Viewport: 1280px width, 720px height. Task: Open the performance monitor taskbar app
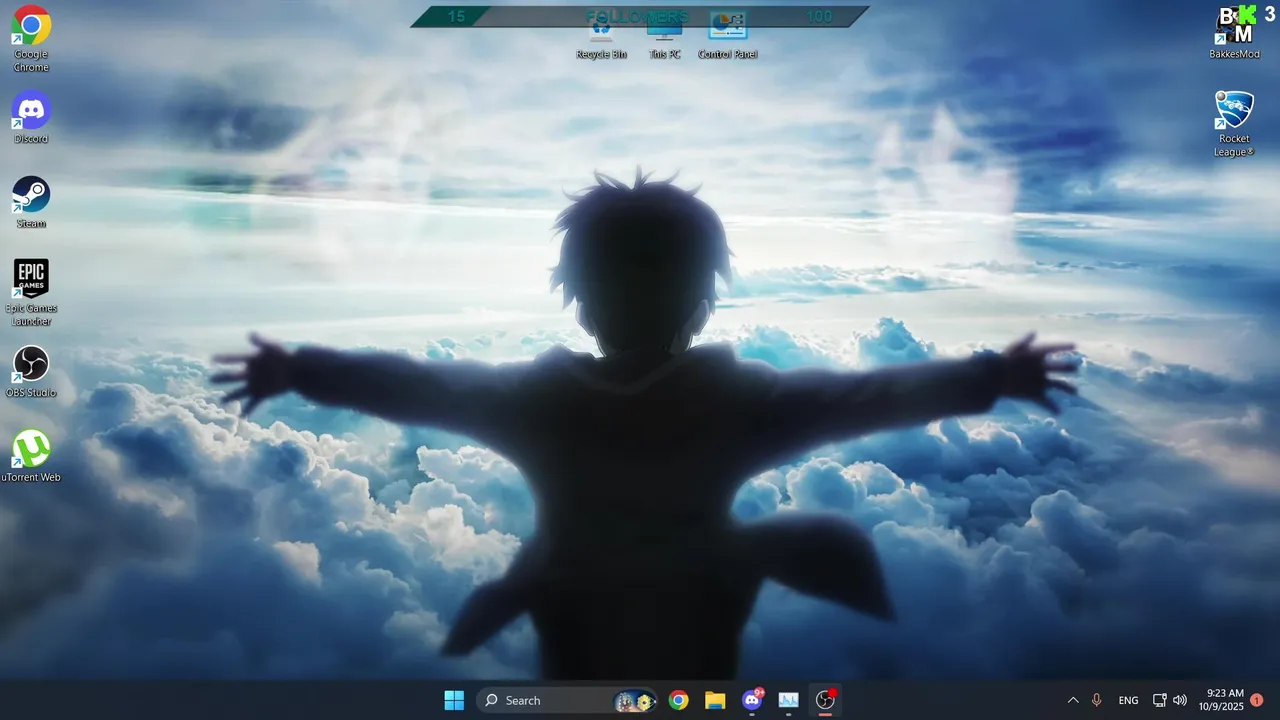pyautogui.click(x=789, y=700)
